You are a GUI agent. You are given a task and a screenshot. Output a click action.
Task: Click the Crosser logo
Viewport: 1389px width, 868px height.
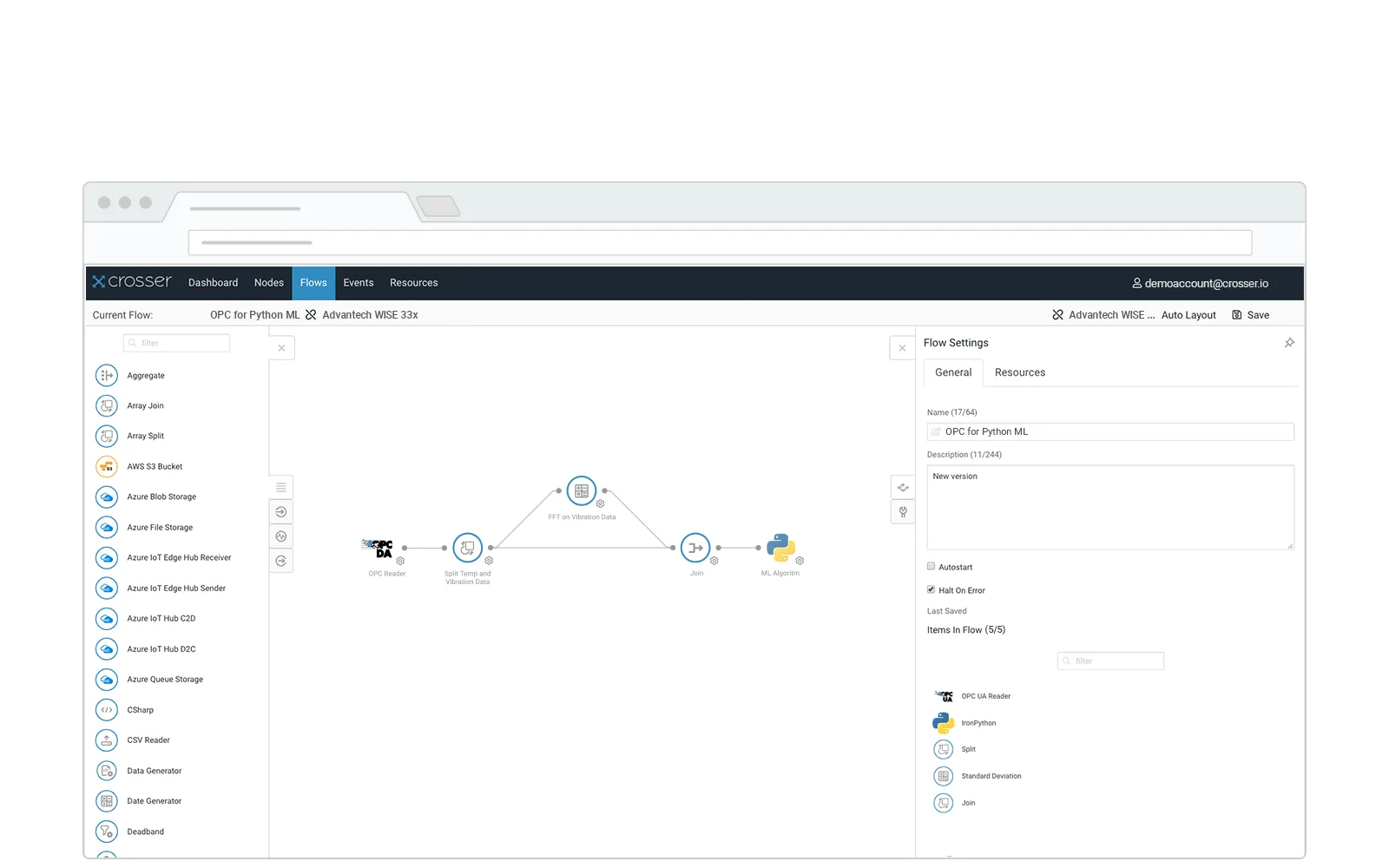point(132,281)
